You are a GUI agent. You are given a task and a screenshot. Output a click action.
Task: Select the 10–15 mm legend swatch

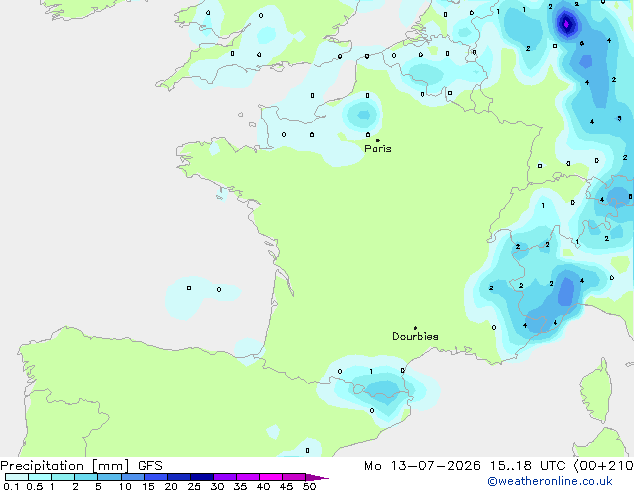pyautogui.click(x=133, y=477)
